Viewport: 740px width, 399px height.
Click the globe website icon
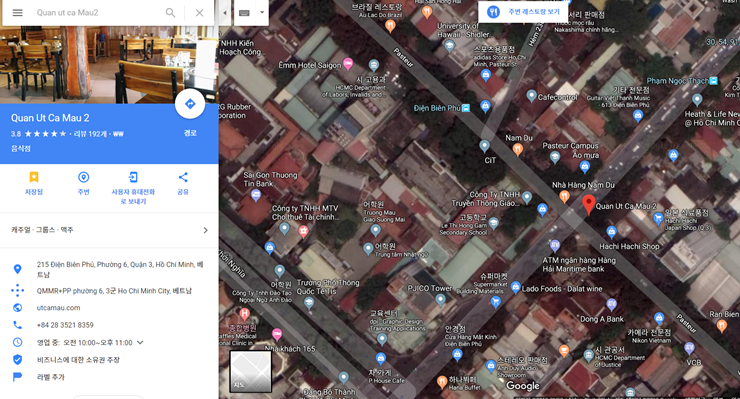pos(17,308)
